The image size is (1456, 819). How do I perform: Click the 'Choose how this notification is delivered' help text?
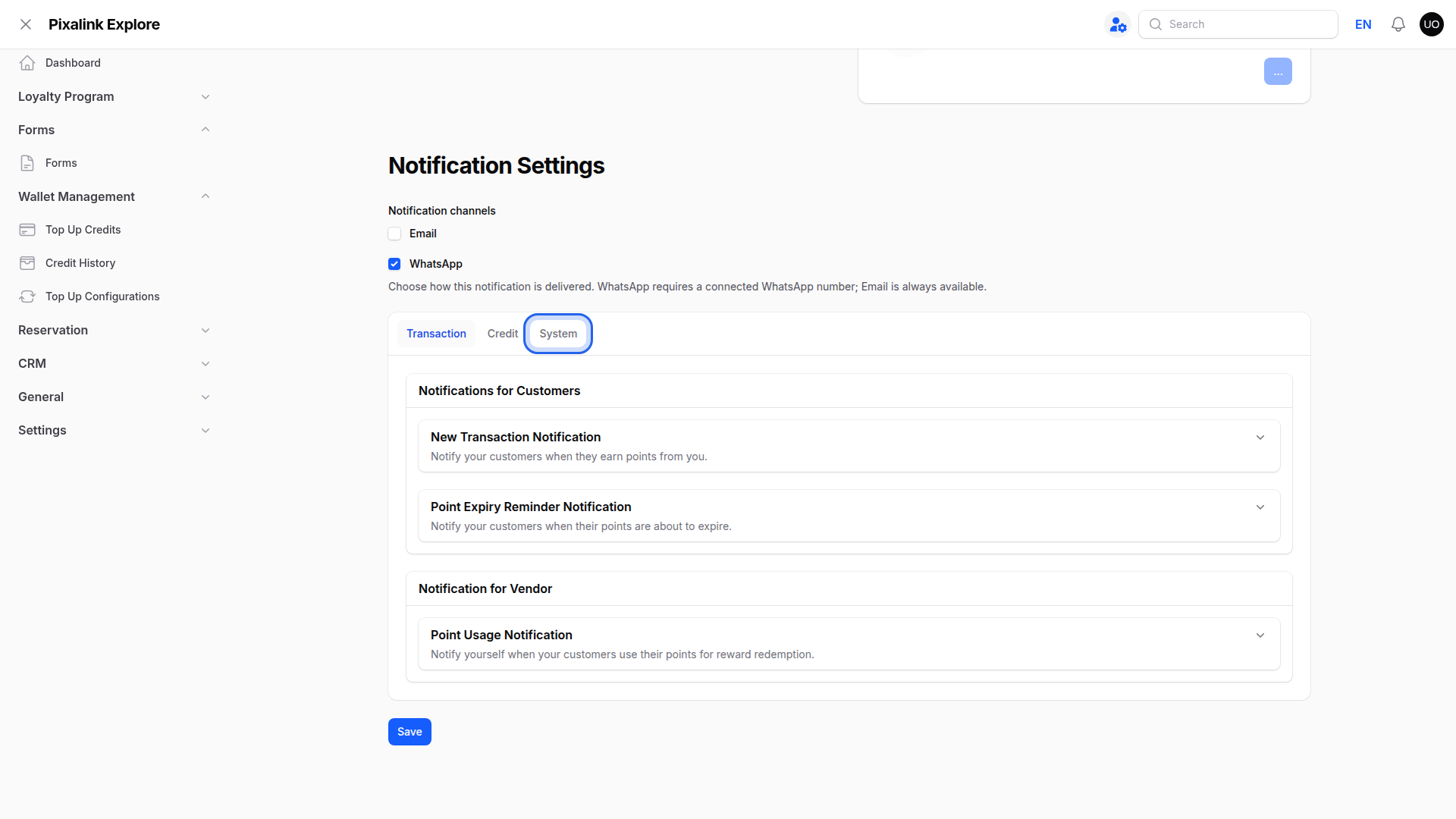pyautogui.click(x=687, y=287)
